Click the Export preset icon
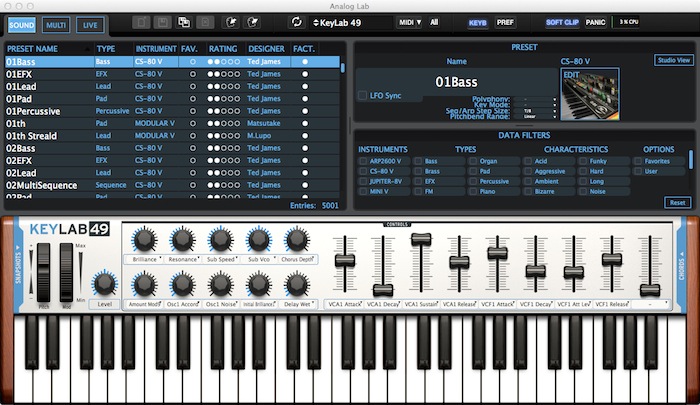 tap(253, 22)
